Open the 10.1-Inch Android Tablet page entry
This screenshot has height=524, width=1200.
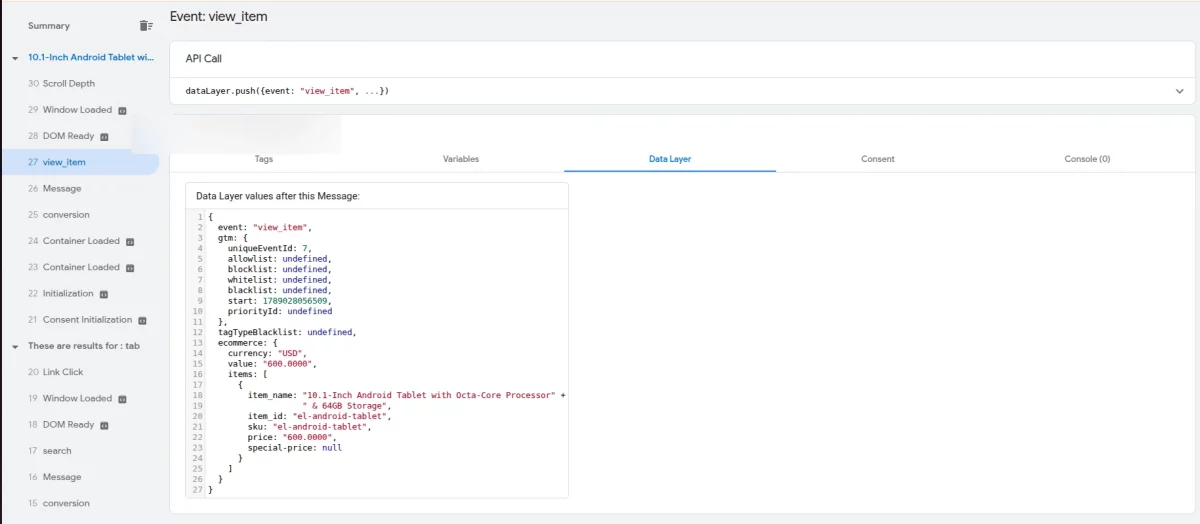point(91,58)
